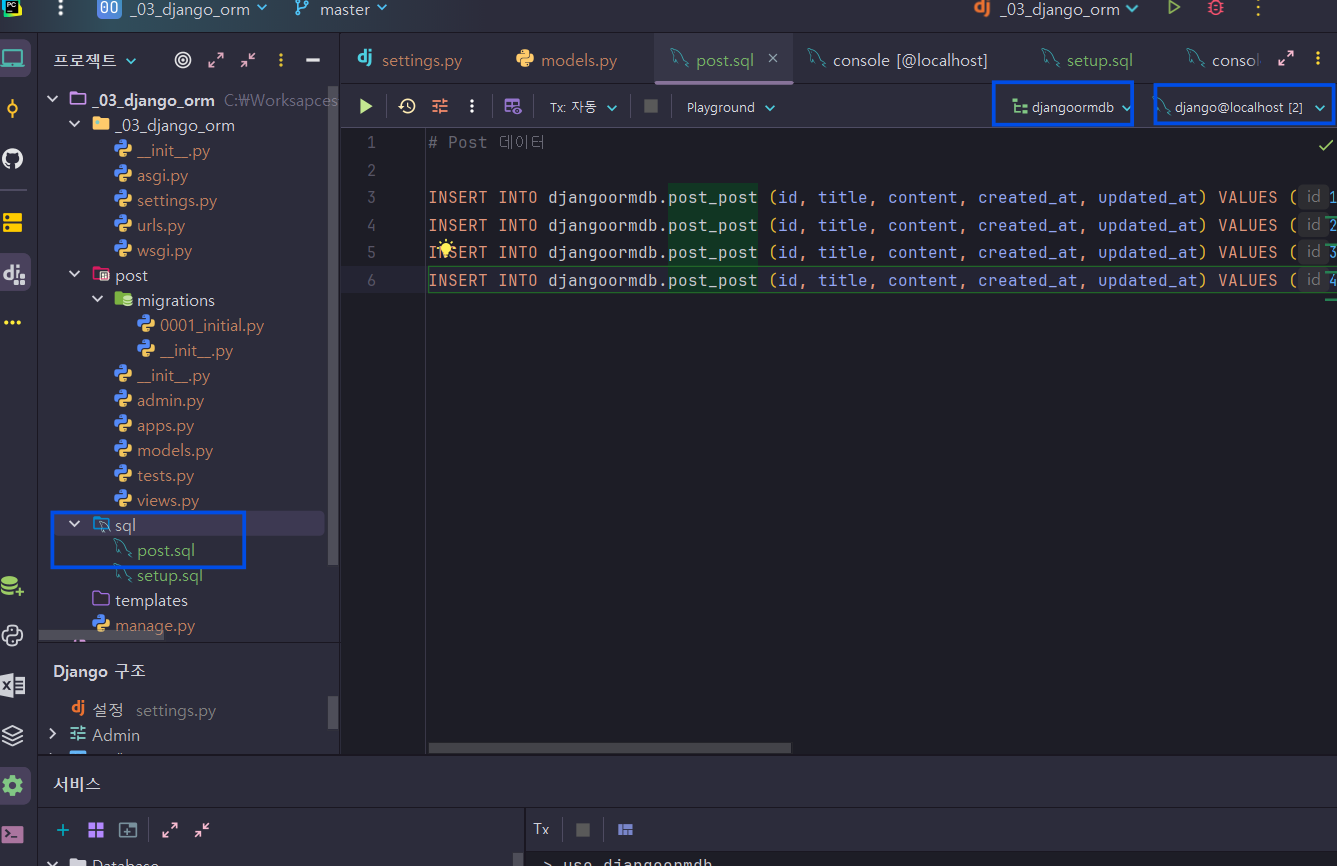Switch to the models.py tab
The image size is (1337, 866).
click(x=567, y=60)
